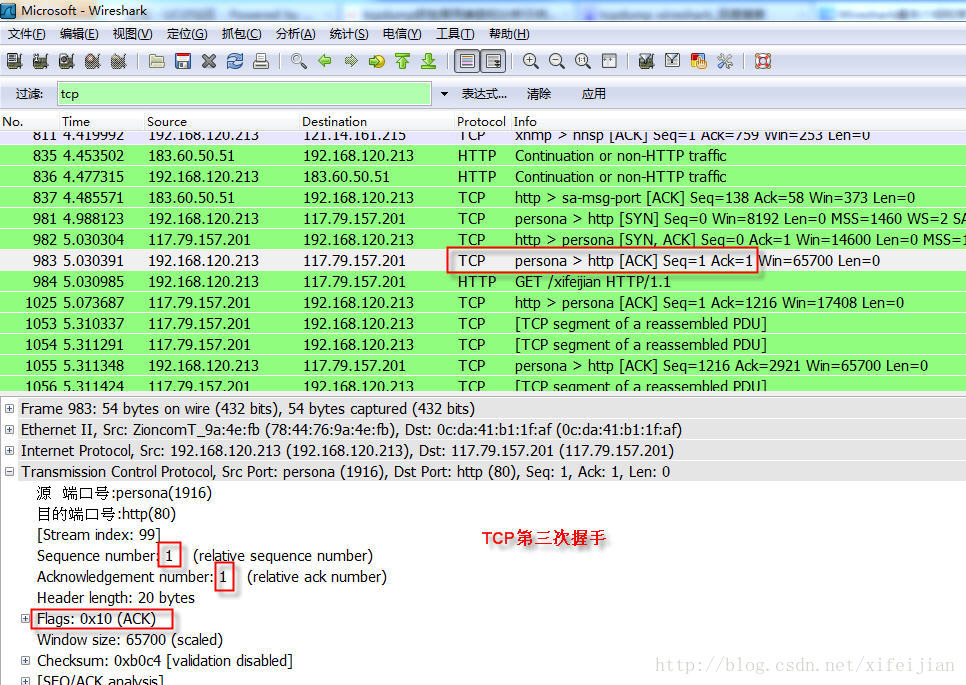The image size is (966, 685).
Task: Expand the Internet Protocol tree node
Action: 9,450
